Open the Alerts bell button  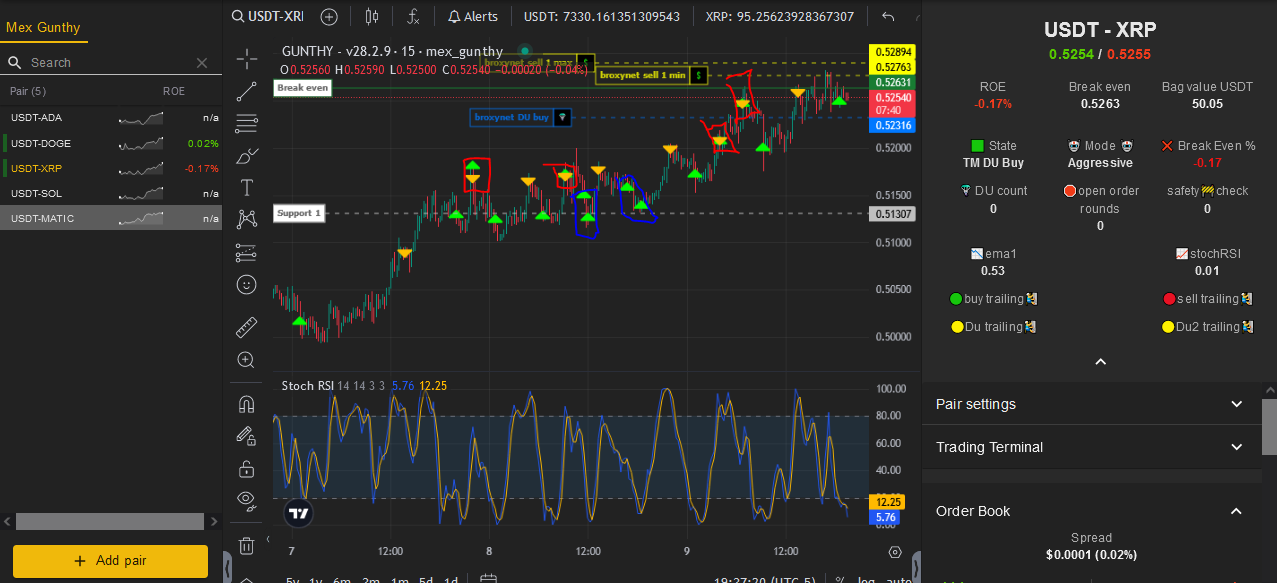(473, 17)
